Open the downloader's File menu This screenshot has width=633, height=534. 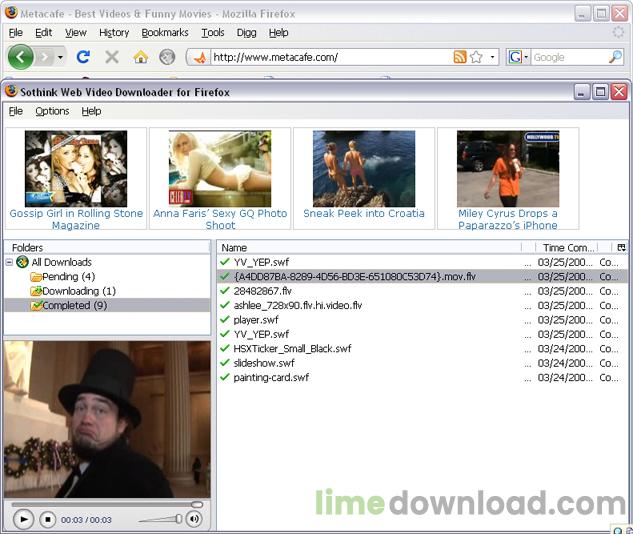[x=16, y=111]
